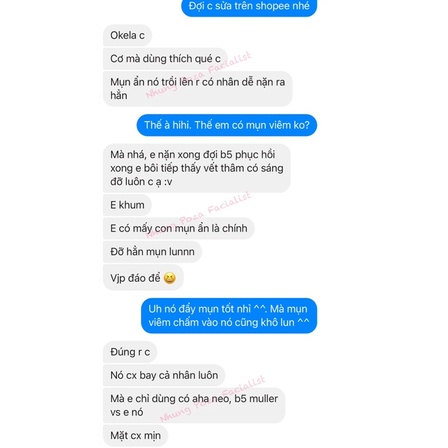Click the bottom Nhung Poza Facialist watermark
Viewport: 448px width, 448px height.
(213, 399)
